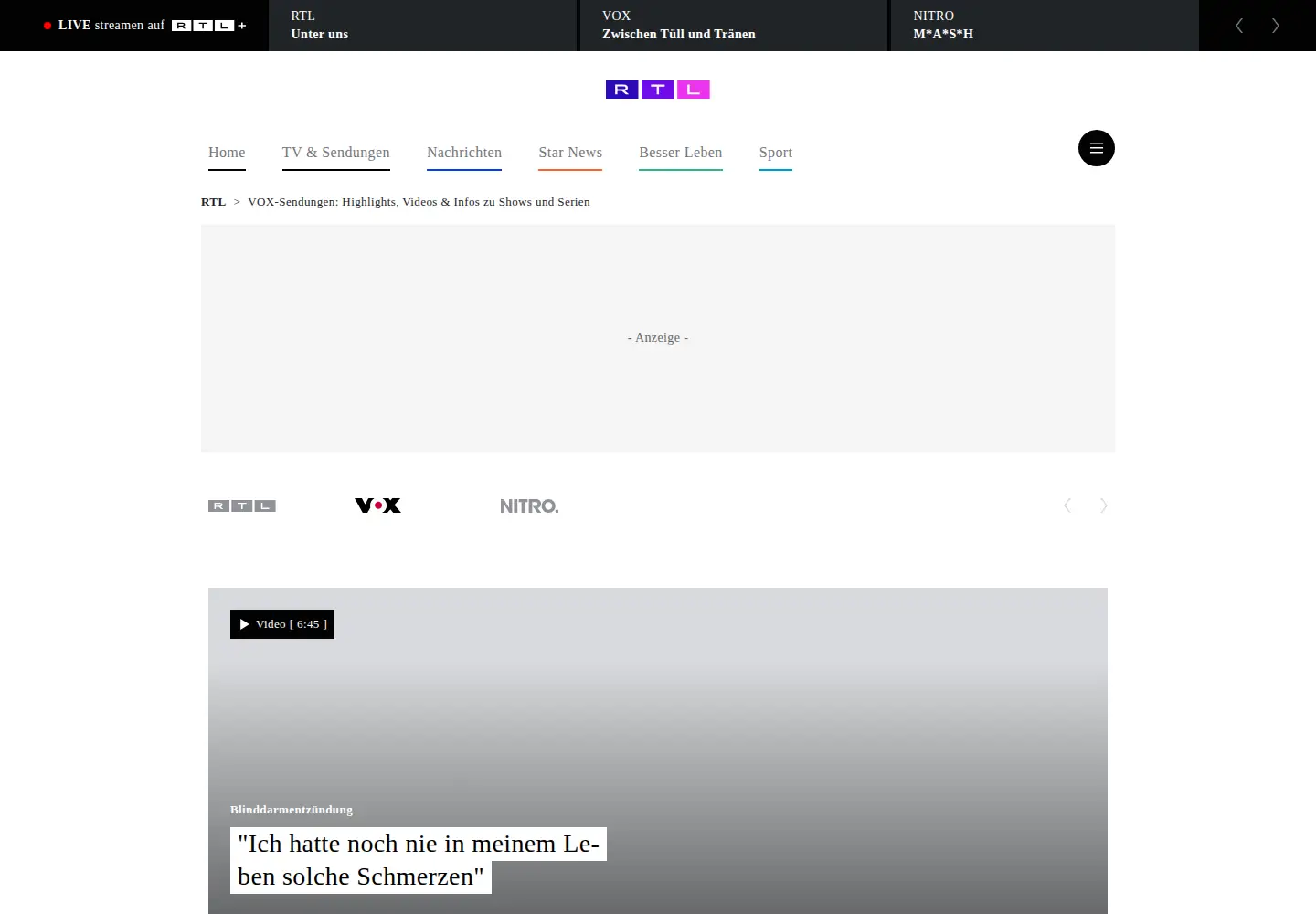Open LIVE streamen auf RTL+ link
Image resolution: width=1316 pixels, height=914 pixels.
pos(145,26)
